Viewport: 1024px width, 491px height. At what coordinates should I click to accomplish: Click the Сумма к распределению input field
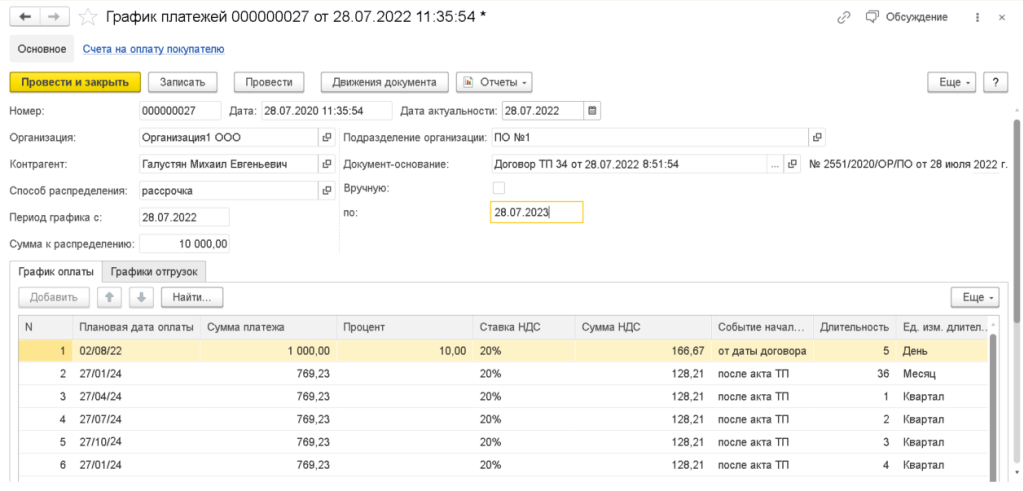click(x=185, y=243)
